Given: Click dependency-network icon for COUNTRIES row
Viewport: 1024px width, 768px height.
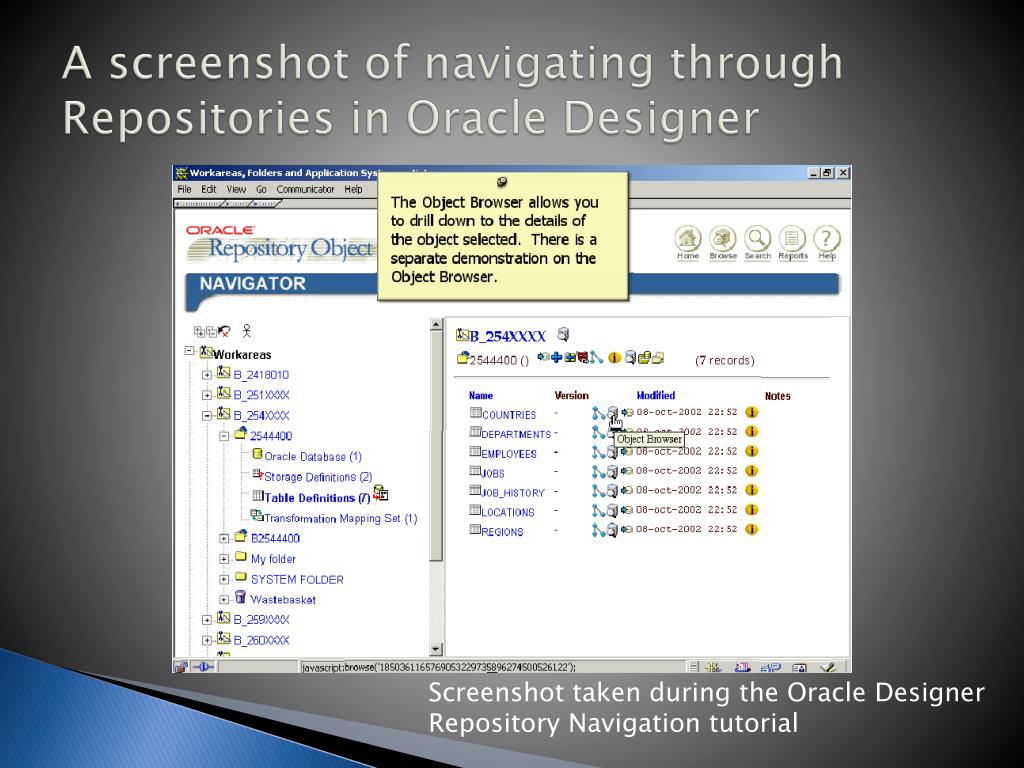Looking at the screenshot, I should 598,413.
